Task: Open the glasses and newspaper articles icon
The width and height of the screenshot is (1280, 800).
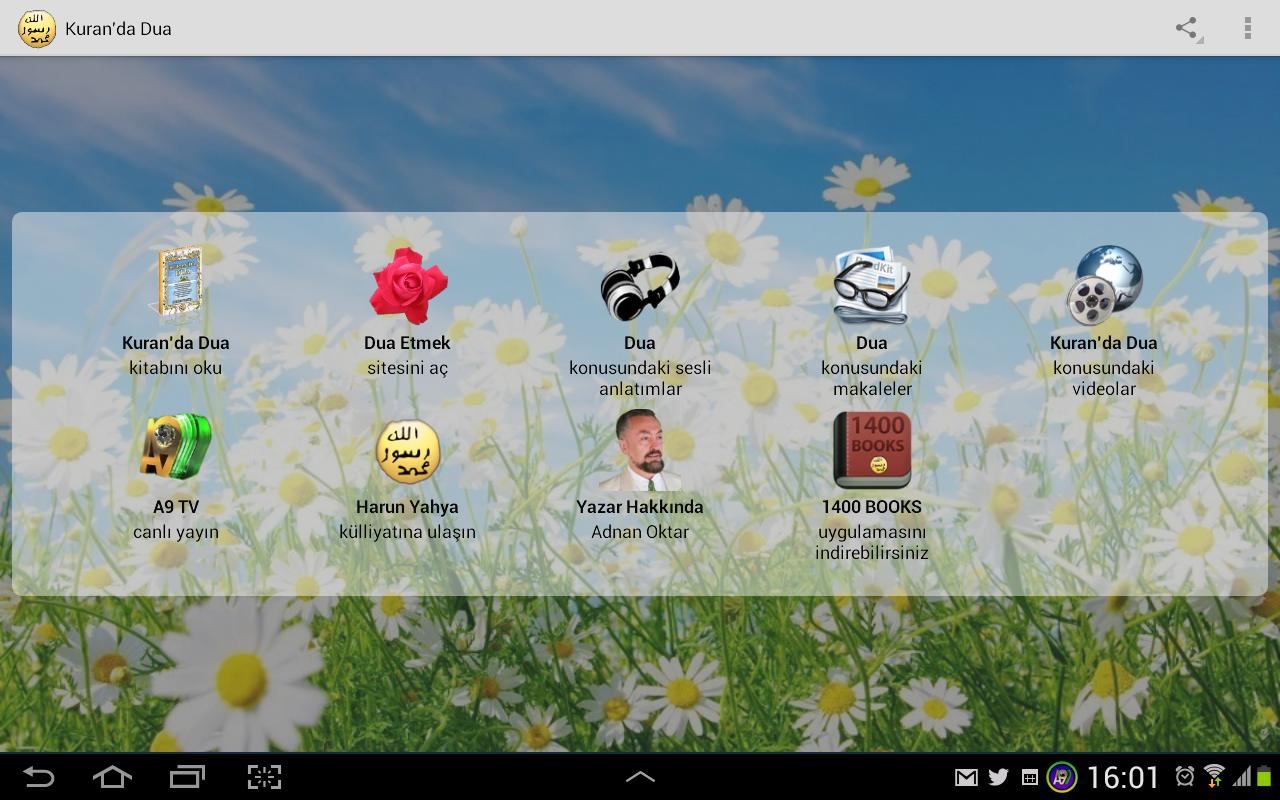Action: pos(871,285)
